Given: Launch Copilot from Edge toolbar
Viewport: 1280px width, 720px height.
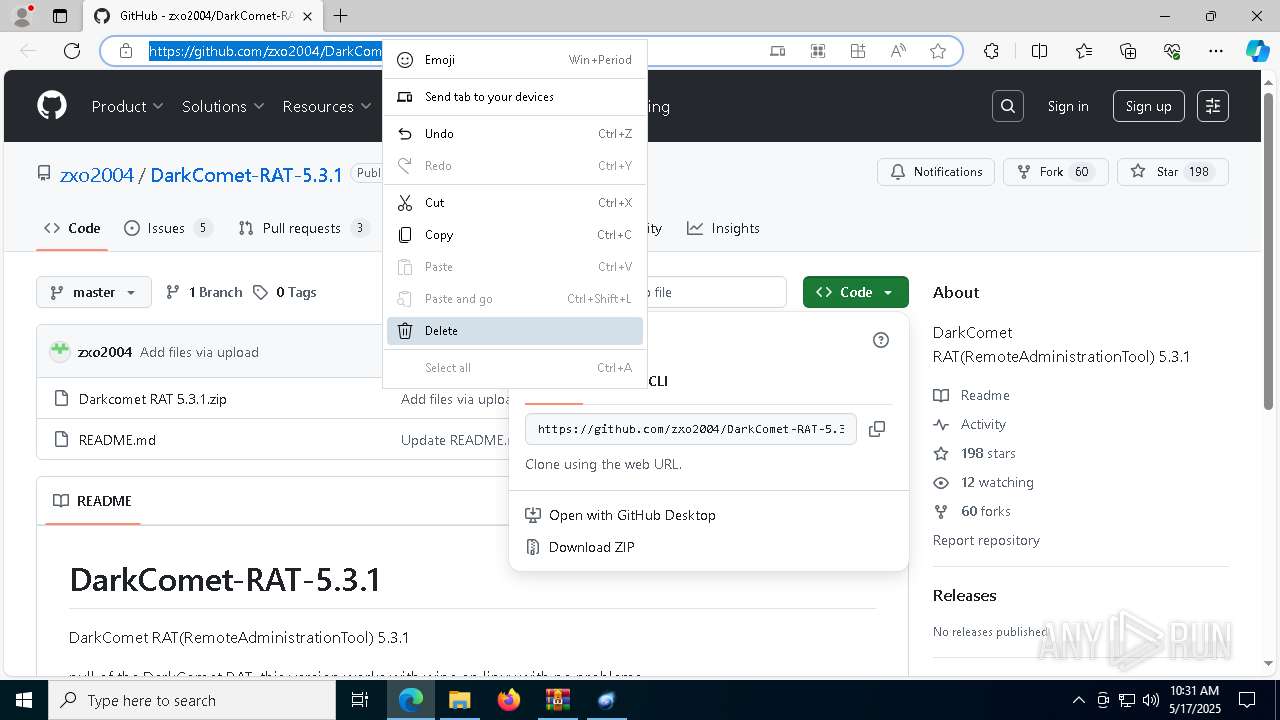Looking at the screenshot, I should click(1257, 51).
